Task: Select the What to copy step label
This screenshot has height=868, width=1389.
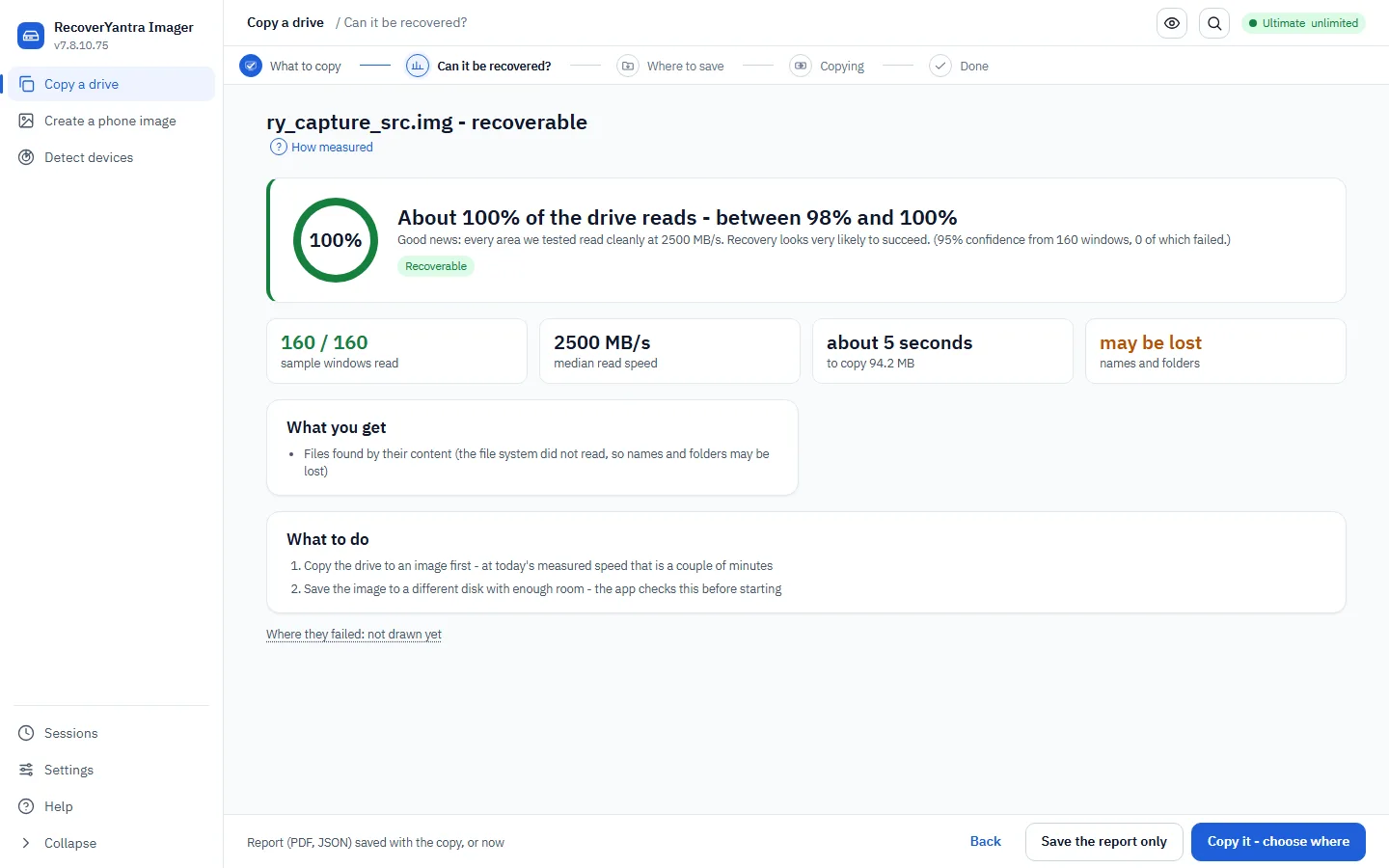Action: point(306,66)
